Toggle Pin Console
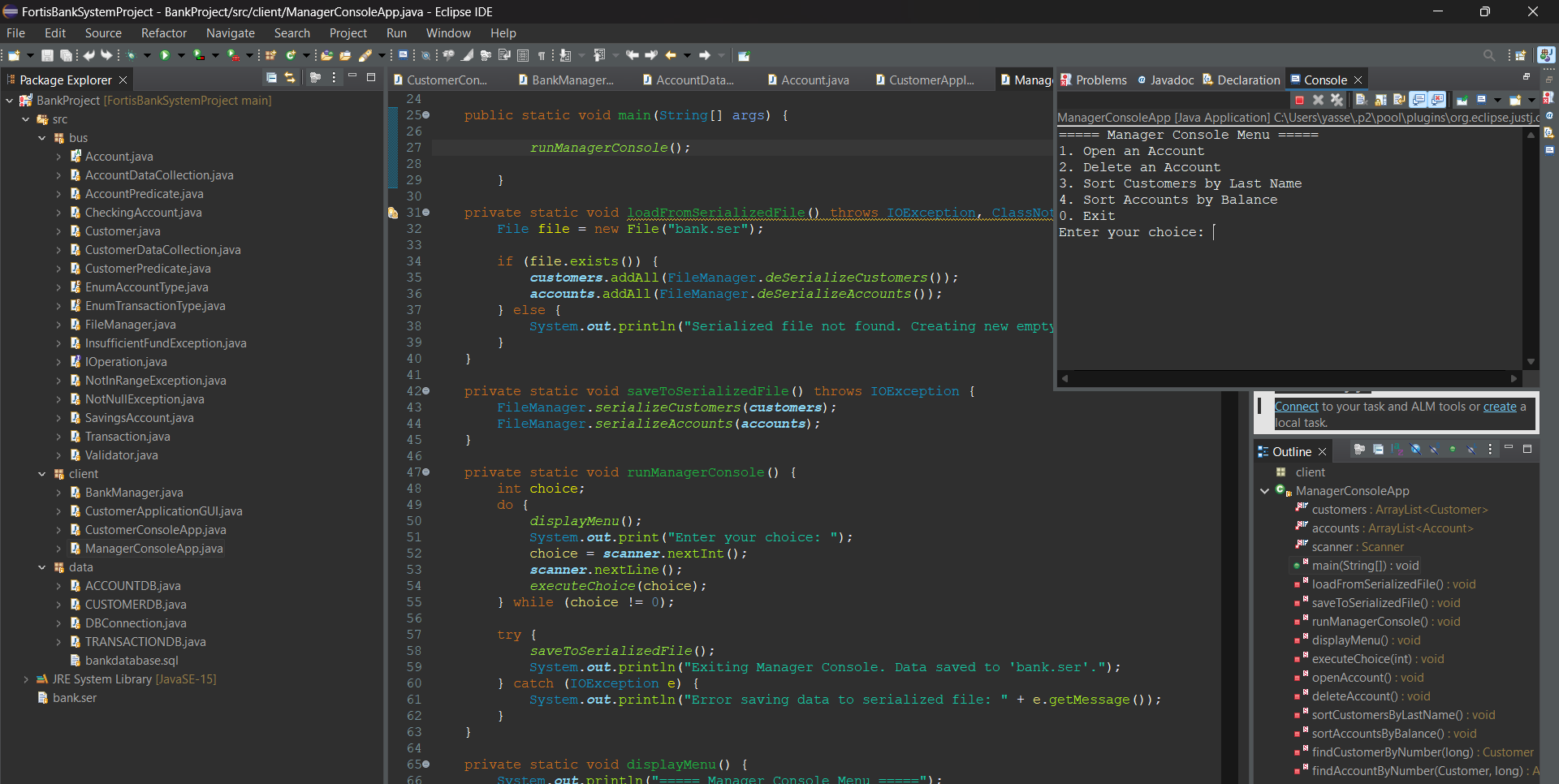The height and width of the screenshot is (784, 1559). [1462, 100]
